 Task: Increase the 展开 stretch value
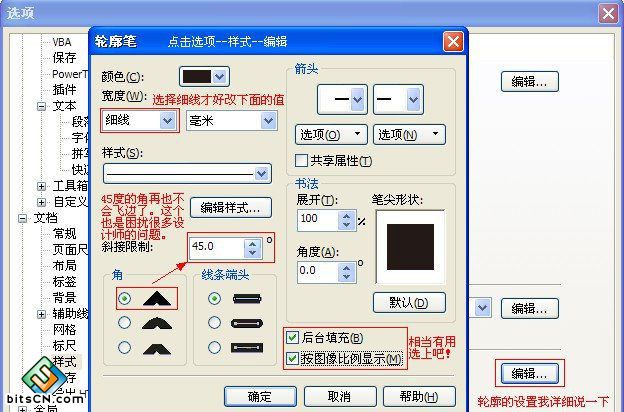[347, 216]
